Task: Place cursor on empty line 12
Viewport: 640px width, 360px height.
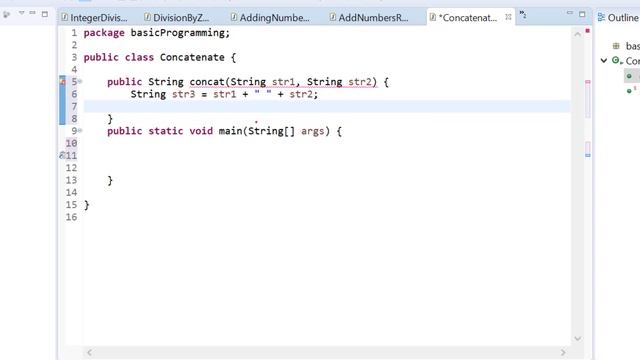Action: click(x=327, y=168)
